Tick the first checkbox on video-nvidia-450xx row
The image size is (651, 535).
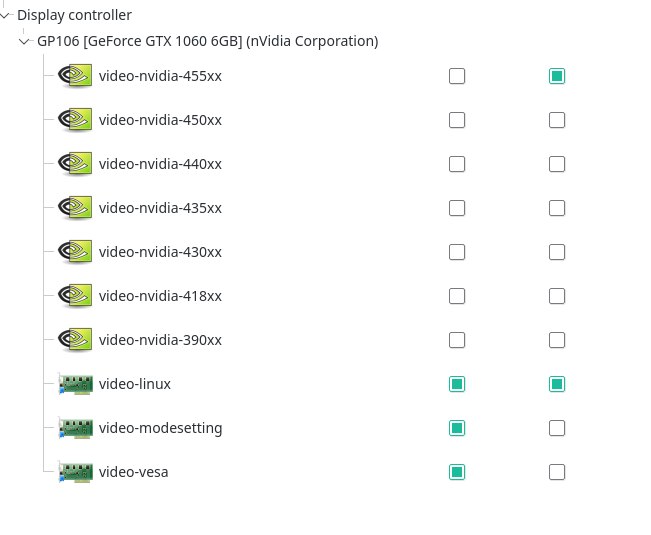457,120
